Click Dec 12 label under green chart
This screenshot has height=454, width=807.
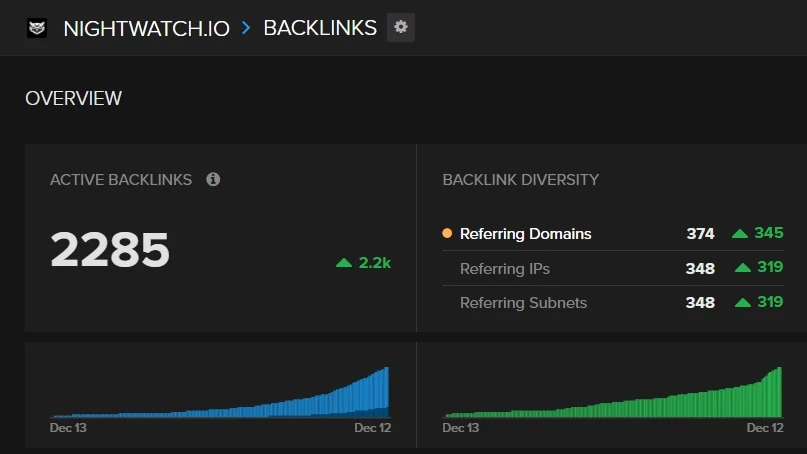764,428
